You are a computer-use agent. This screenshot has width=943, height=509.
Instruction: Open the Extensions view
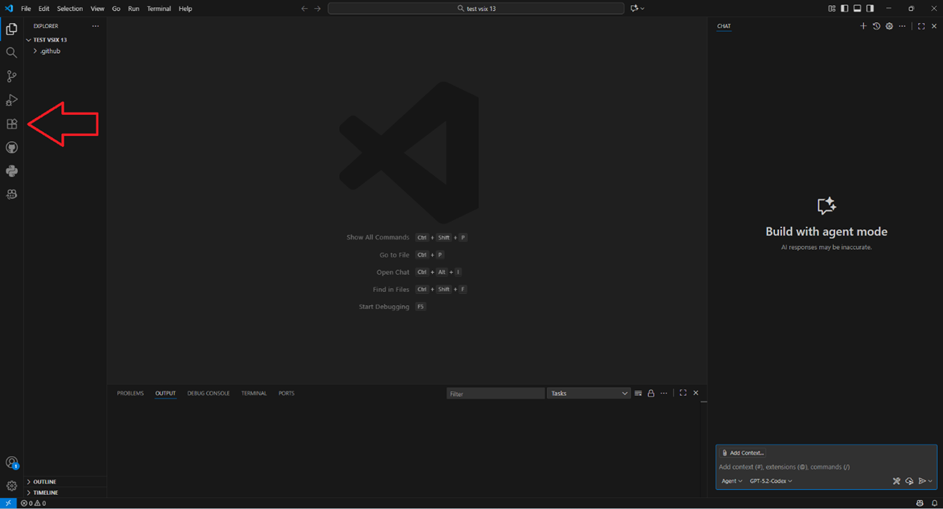click(x=11, y=124)
